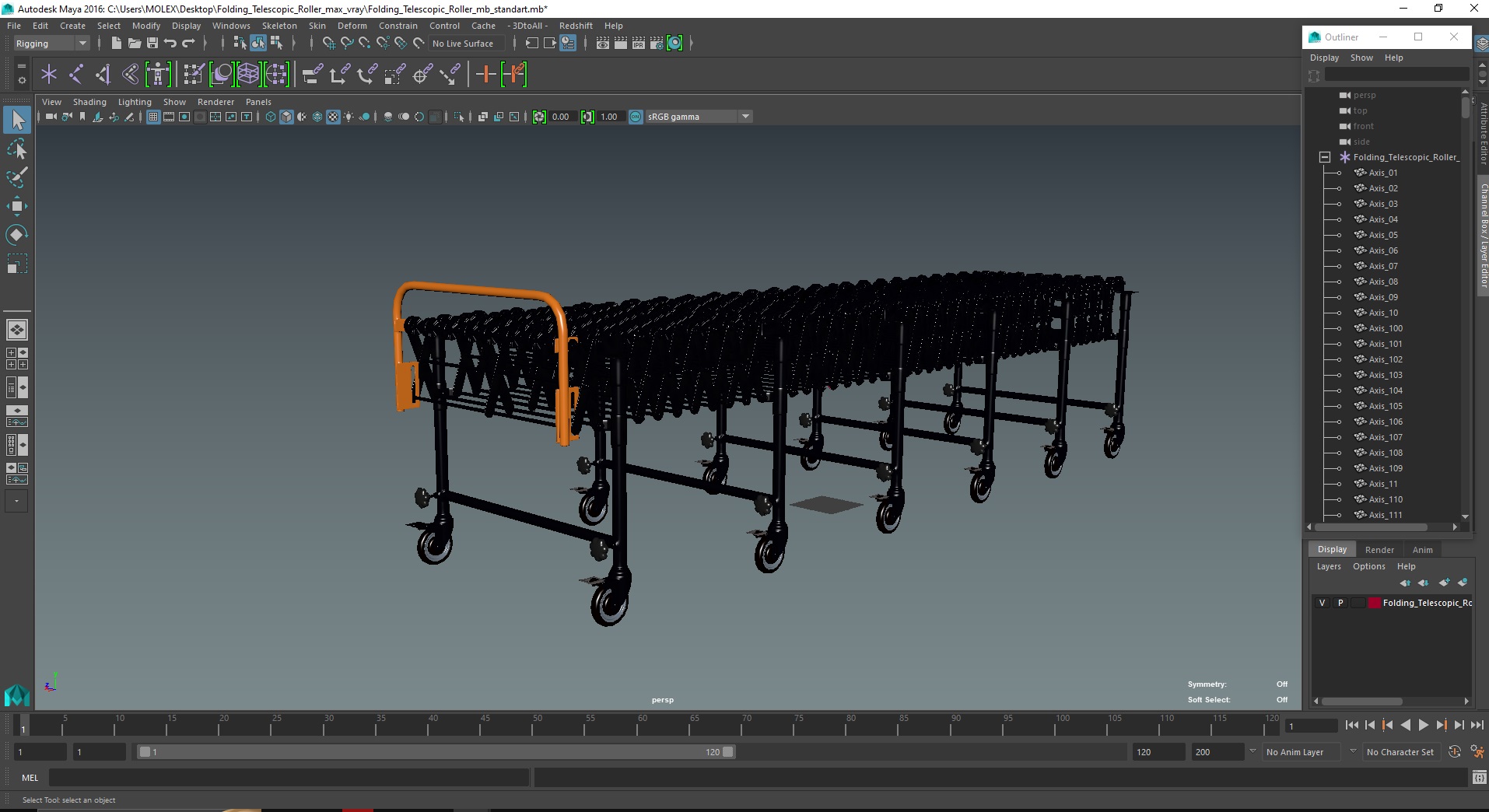Open the Render View clapperboard icon

point(603,44)
